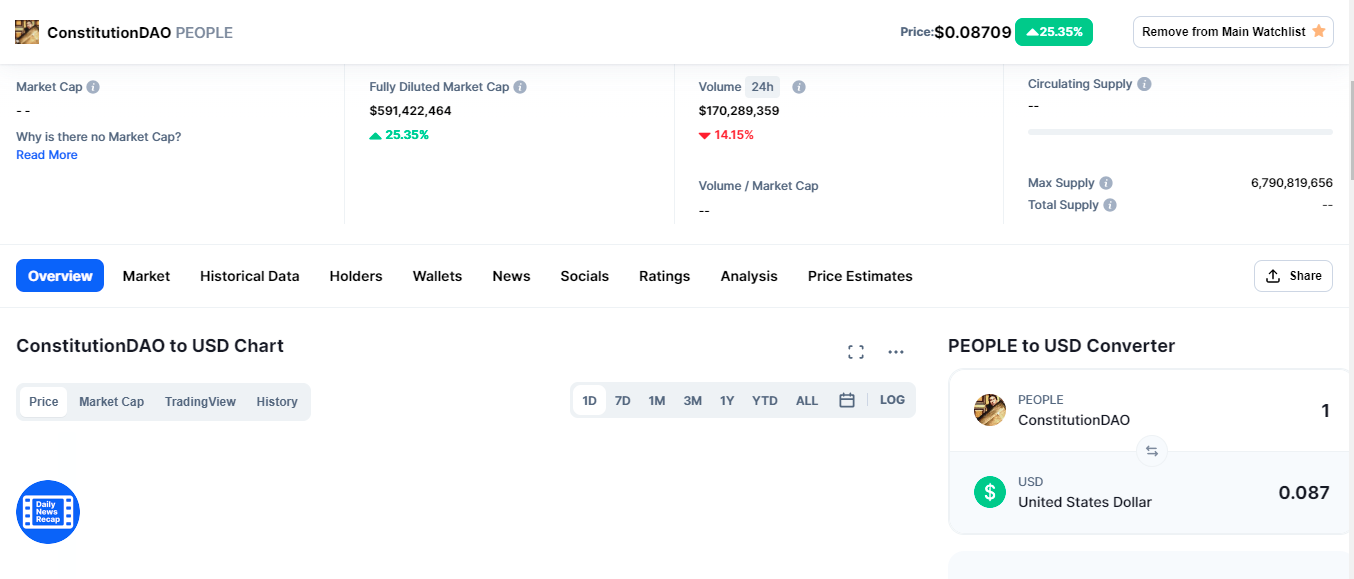The width and height of the screenshot is (1354, 579).
Task: Open the calendar date range picker
Action: [847, 400]
